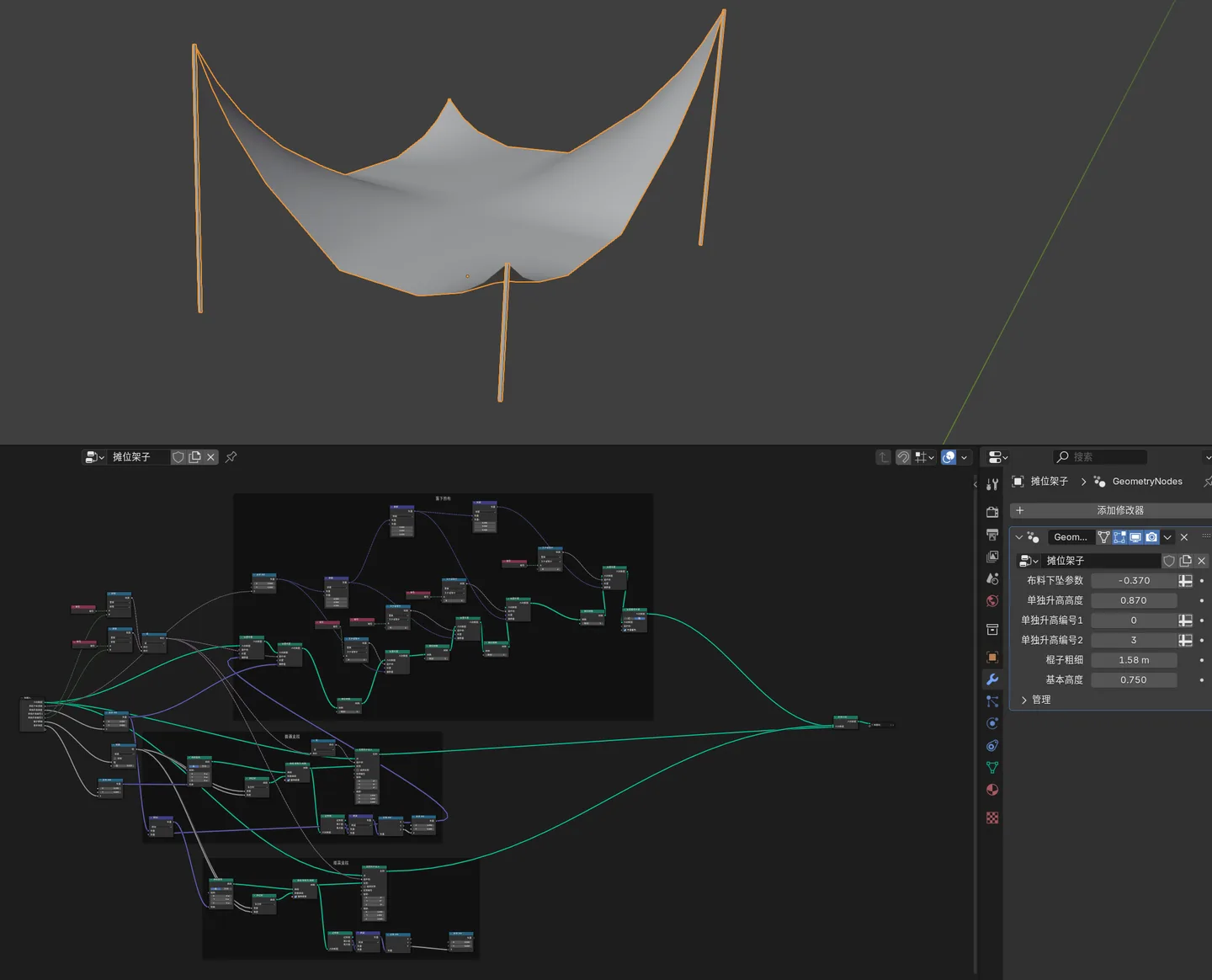
Task: Pin the node tree in node editor header
Action: (231, 457)
